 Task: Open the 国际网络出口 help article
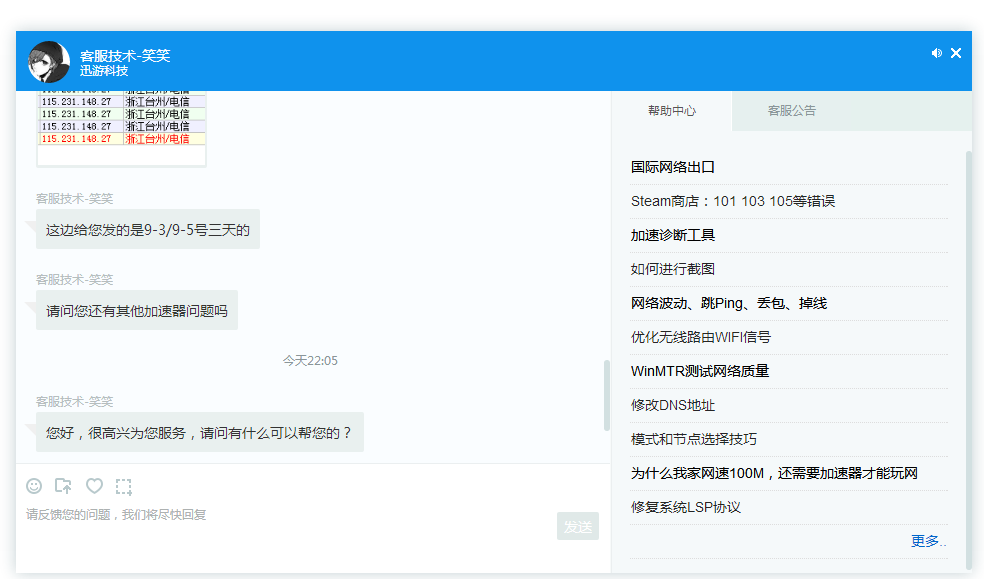pyautogui.click(x=673, y=167)
